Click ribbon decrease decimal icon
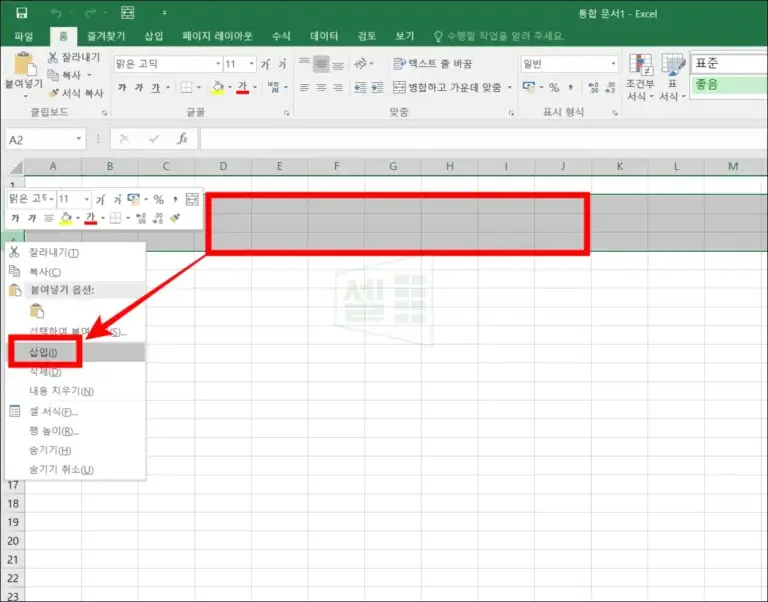The height and width of the screenshot is (602, 768). [x=610, y=87]
